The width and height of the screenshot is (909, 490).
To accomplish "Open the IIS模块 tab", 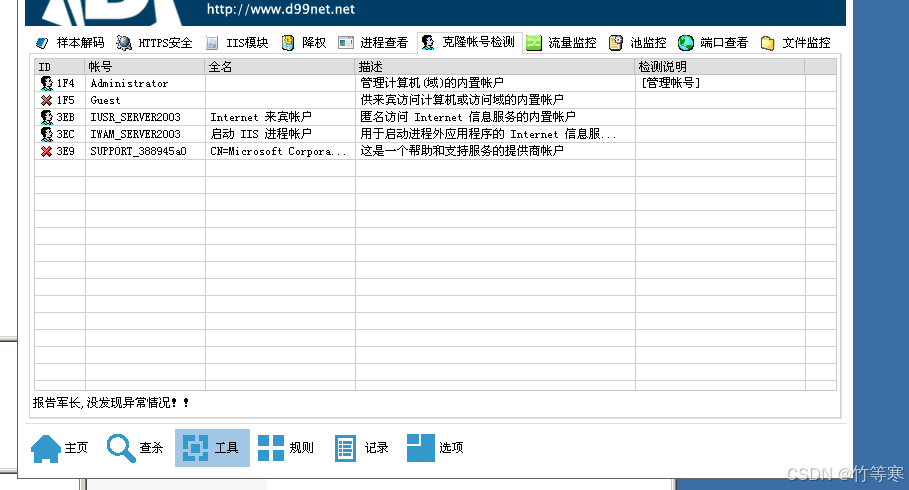I will click(238, 43).
